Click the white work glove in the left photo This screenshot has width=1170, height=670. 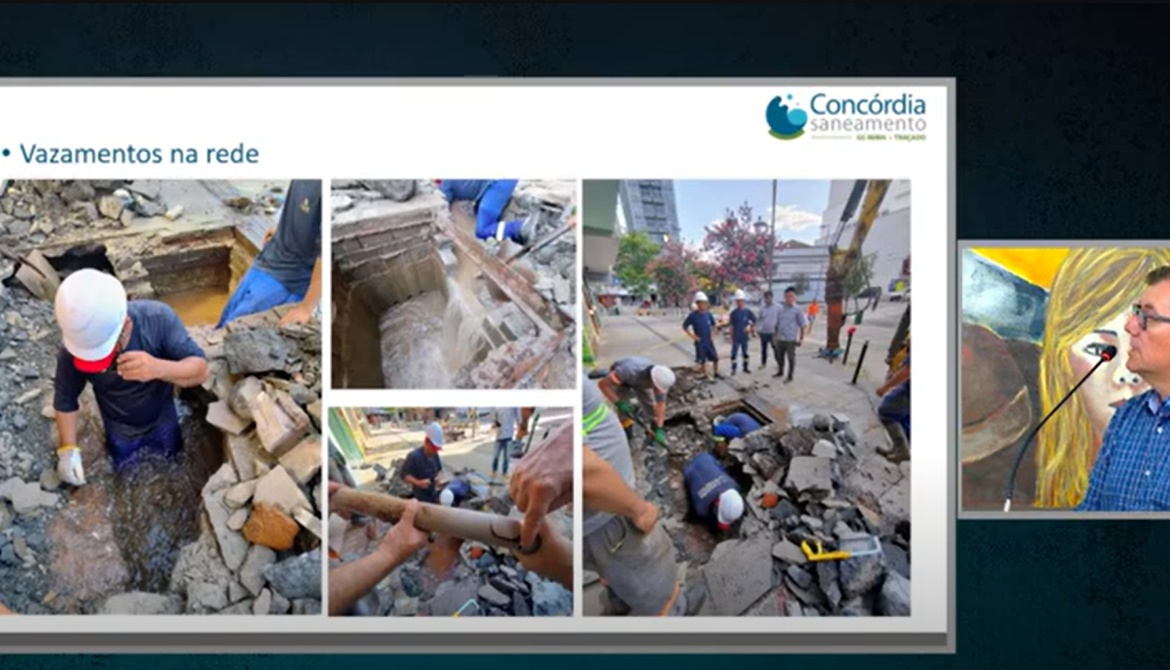click(70, 465)
